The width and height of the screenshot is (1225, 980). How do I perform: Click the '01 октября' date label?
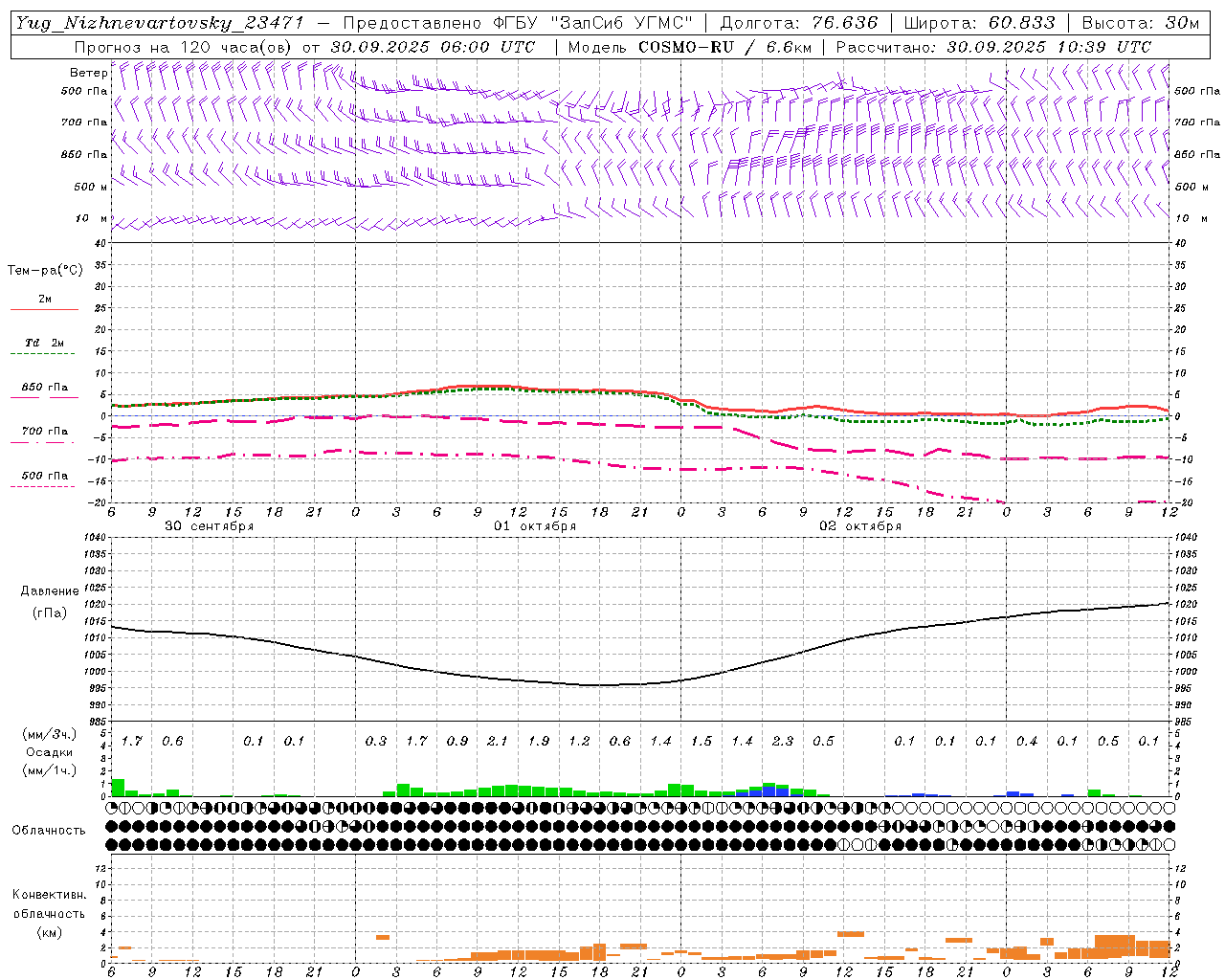tap(535, 526)
